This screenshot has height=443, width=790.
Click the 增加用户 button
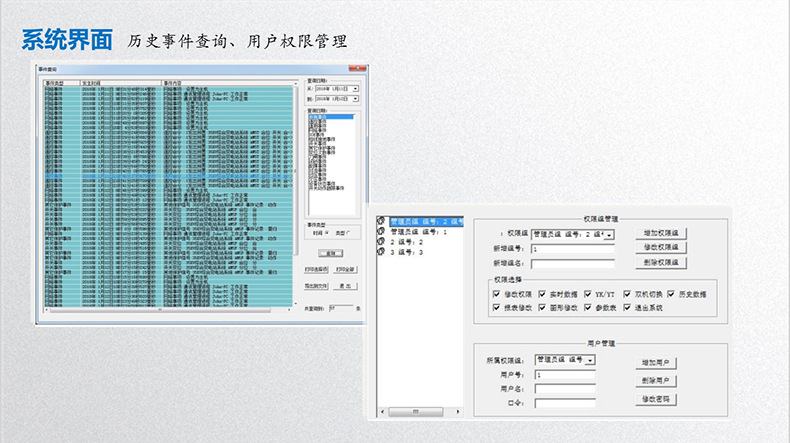[655, 362]
